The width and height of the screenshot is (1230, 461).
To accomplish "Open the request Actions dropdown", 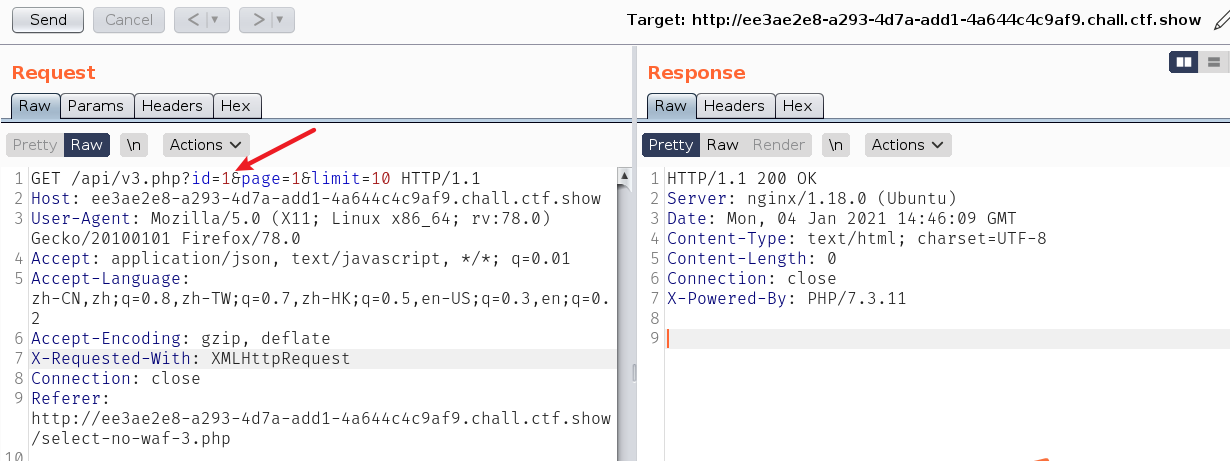I will click(206, 145).
